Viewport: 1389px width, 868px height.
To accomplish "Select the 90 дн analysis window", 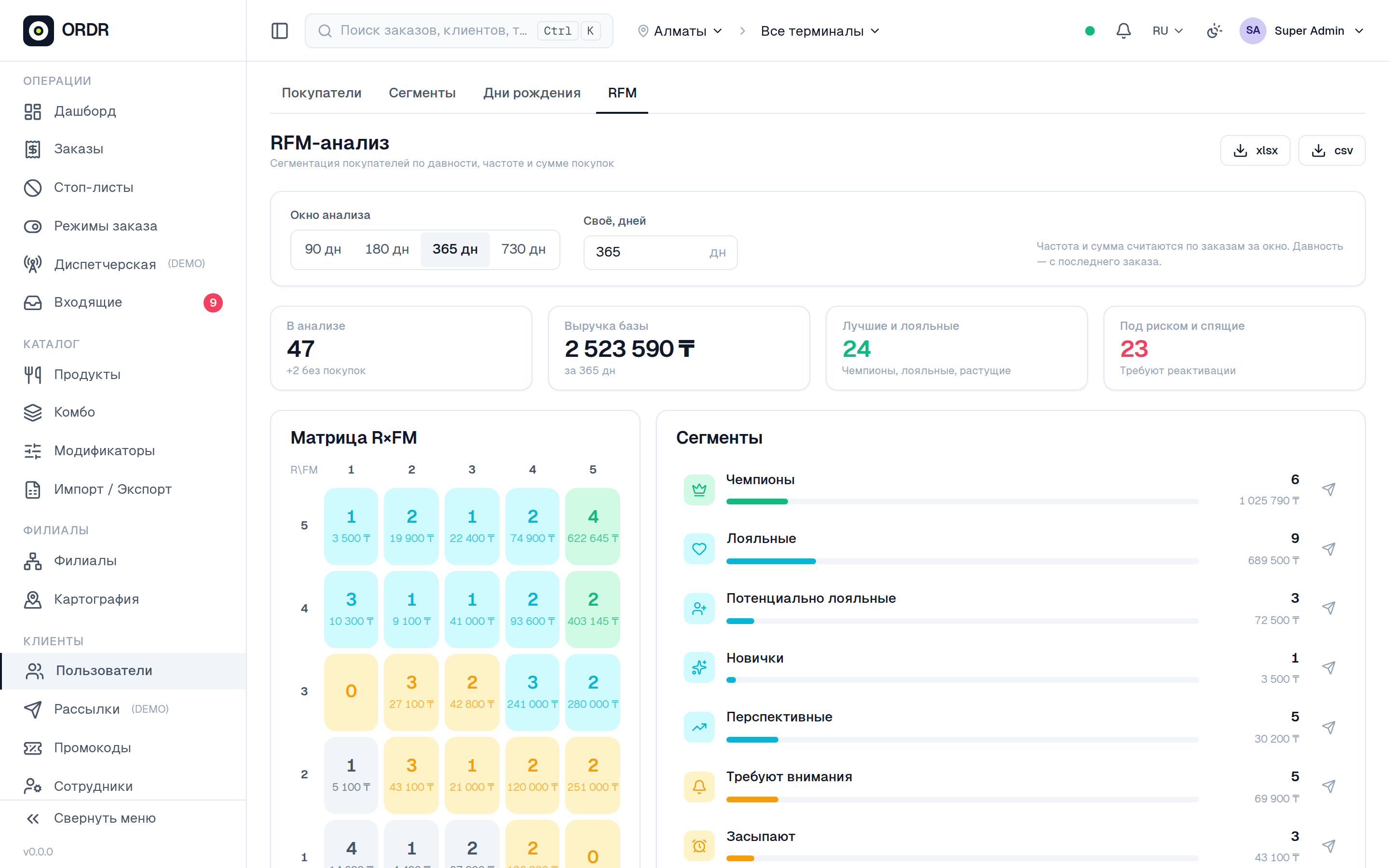I will click(x=323, y=249).
